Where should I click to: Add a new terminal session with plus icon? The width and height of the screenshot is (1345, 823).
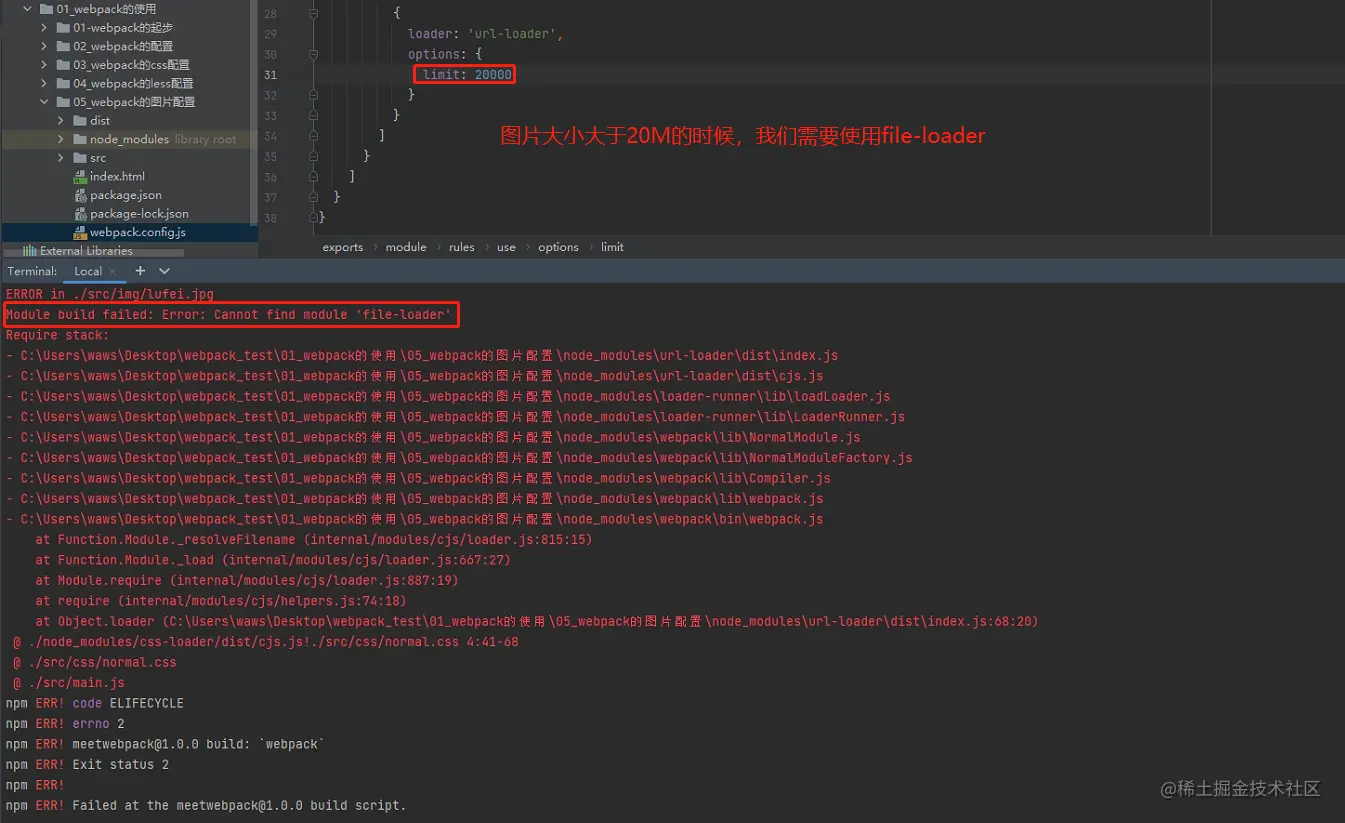pos(140,271)
